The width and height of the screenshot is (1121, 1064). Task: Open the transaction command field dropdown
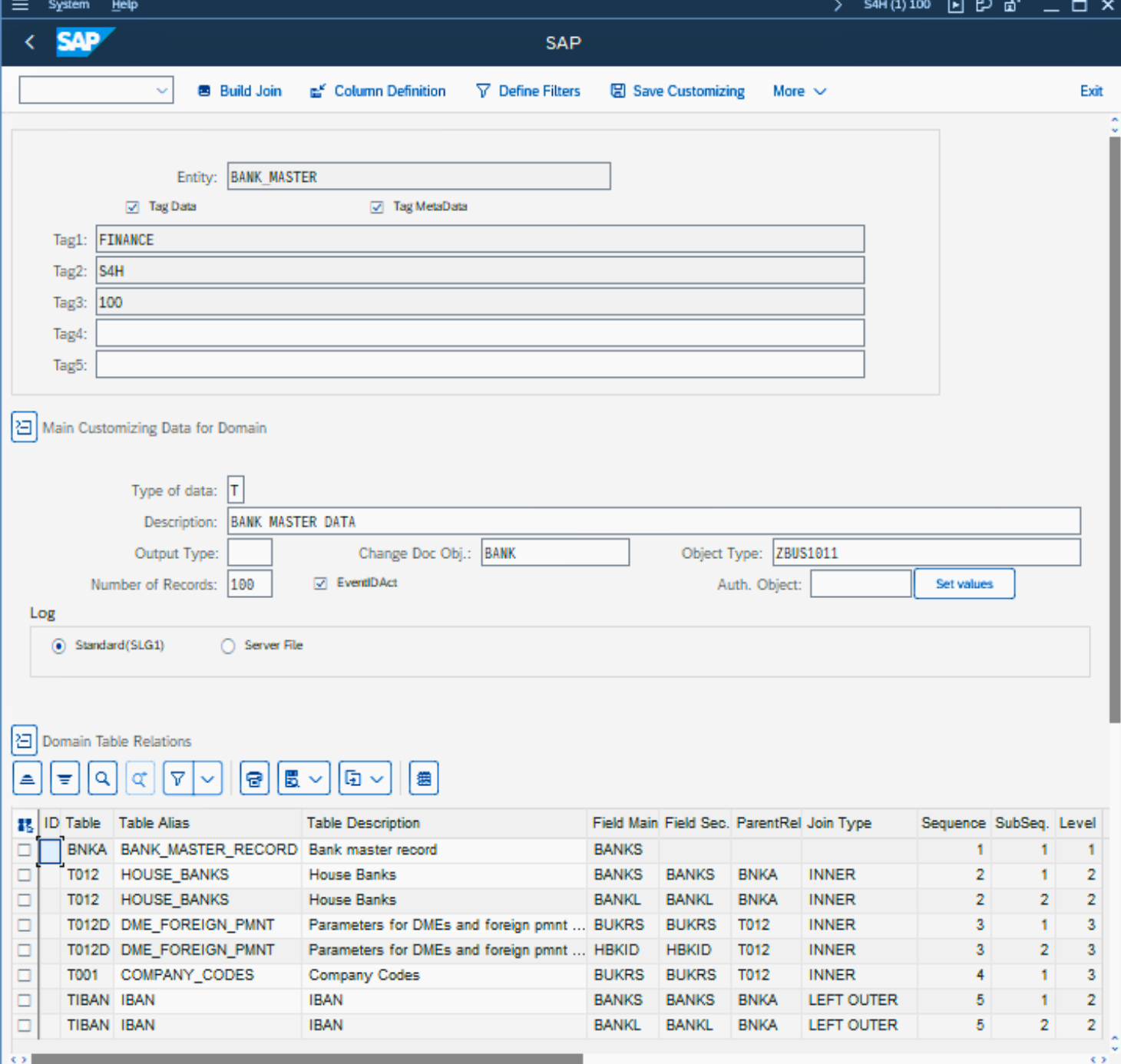[161, 91]
